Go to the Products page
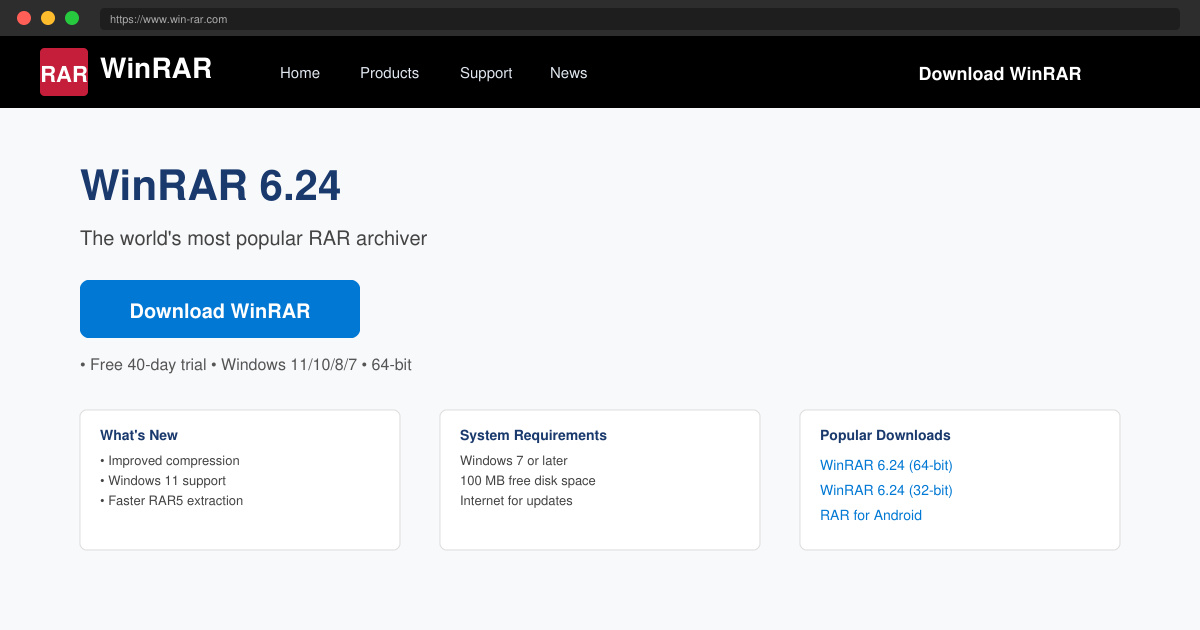Viewport: 1200px width, 630px height. coord(389,73)
